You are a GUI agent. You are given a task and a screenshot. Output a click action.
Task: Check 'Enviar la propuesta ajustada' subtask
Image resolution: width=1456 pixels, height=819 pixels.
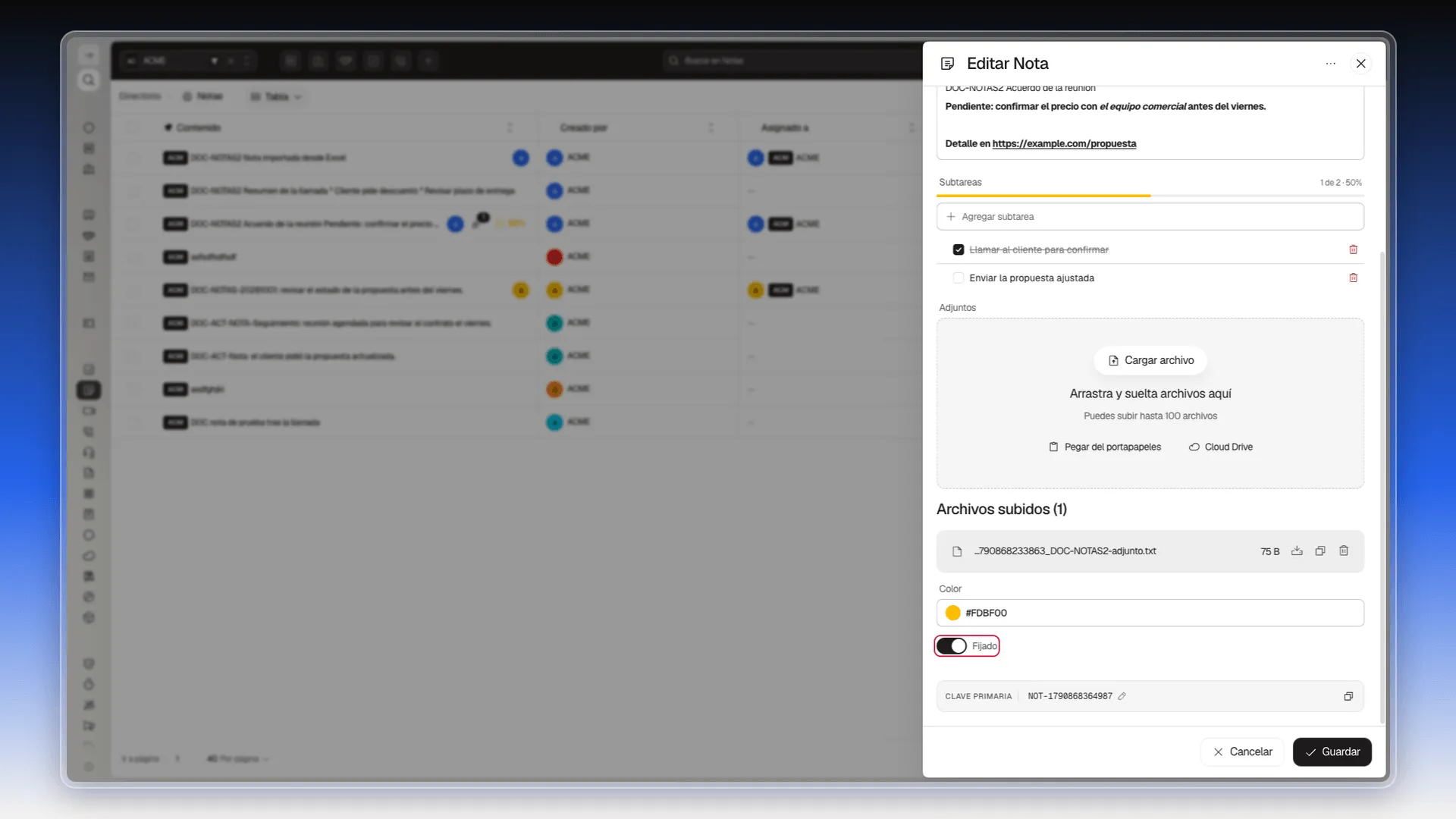[x=959, y=278]
